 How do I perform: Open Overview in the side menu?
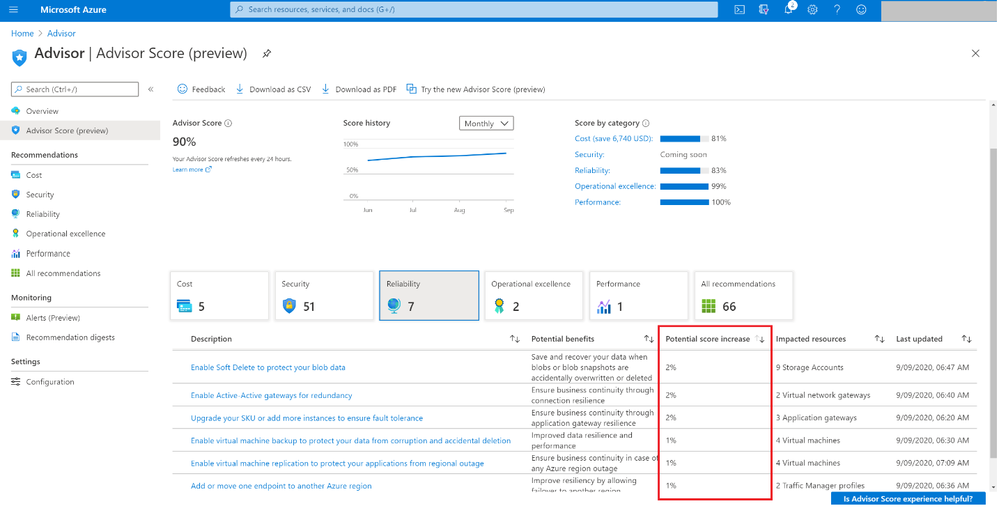(42, 111)
